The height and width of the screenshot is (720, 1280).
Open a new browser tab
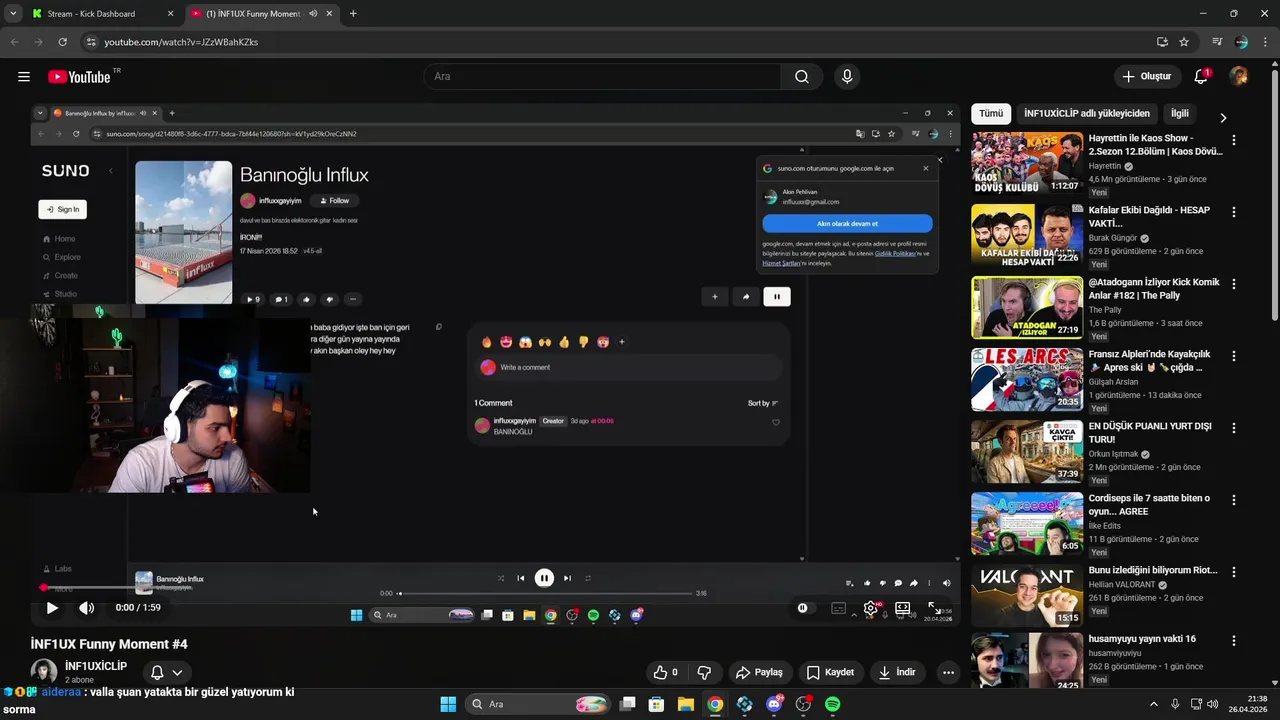coord(353,14)
